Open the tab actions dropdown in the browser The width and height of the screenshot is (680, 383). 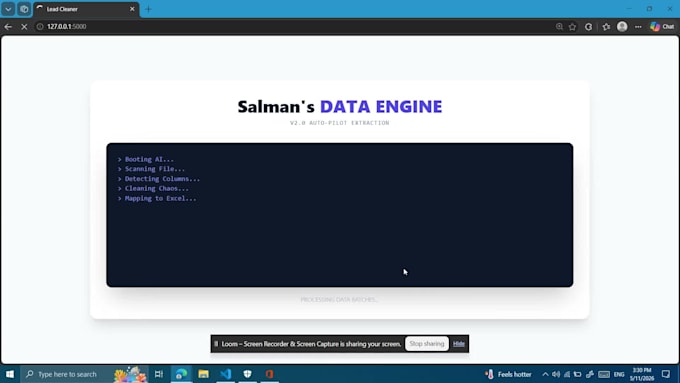pos(8,9)
